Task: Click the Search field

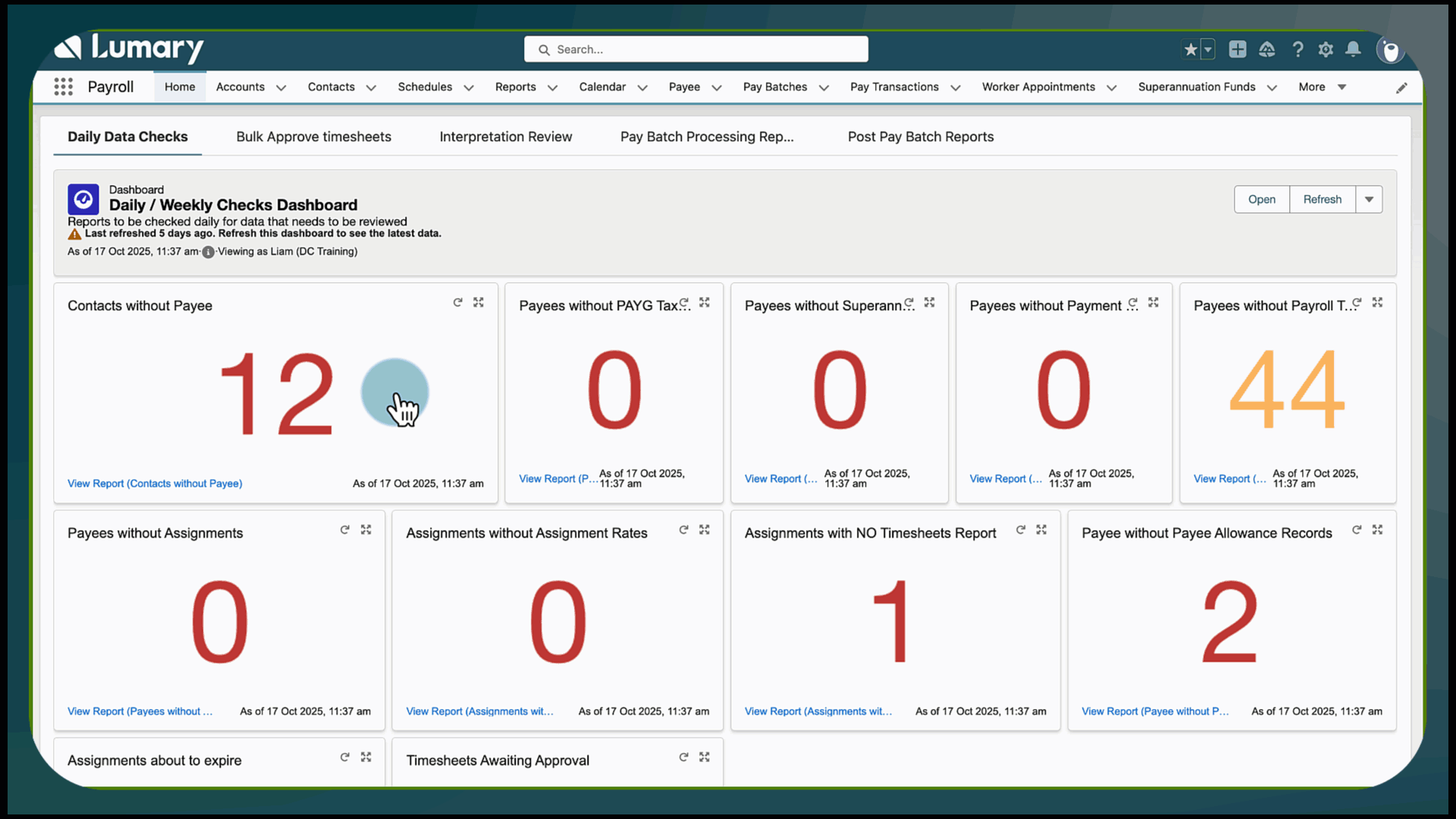Action: [x=696, y=49]
